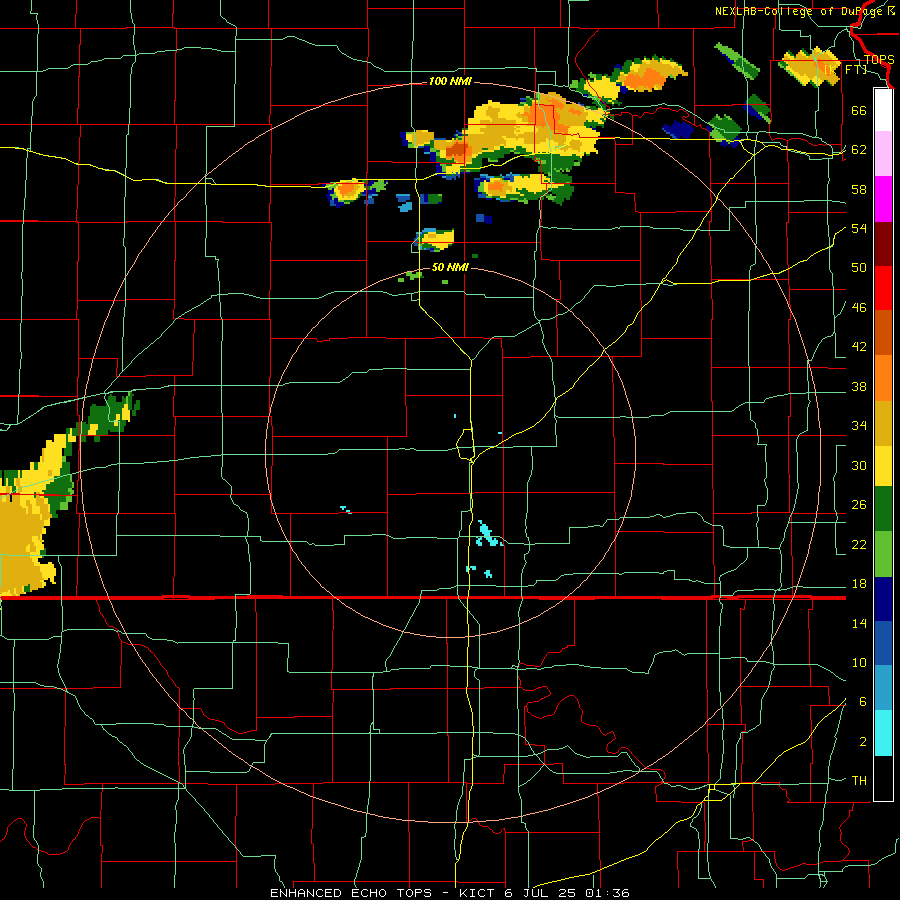Click the bright red legend swatch
This screenshot has width=900, height=900.
click(883, 288)
